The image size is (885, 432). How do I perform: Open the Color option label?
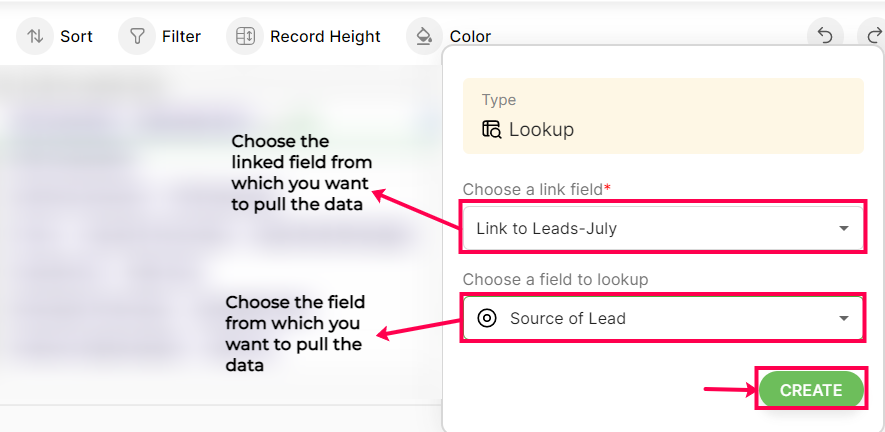[470, 36]
